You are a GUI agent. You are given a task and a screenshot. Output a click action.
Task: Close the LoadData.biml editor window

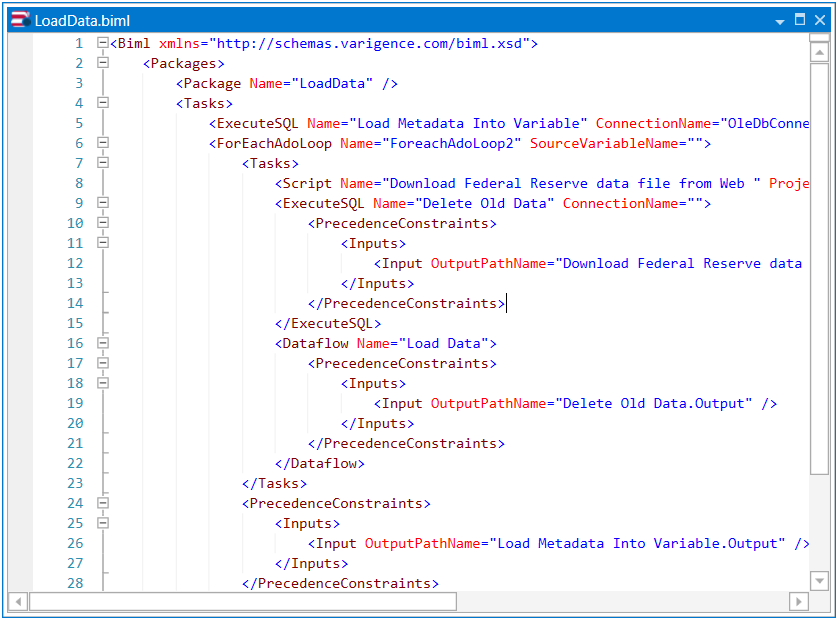pyautogui.click(x=819, y=19)
